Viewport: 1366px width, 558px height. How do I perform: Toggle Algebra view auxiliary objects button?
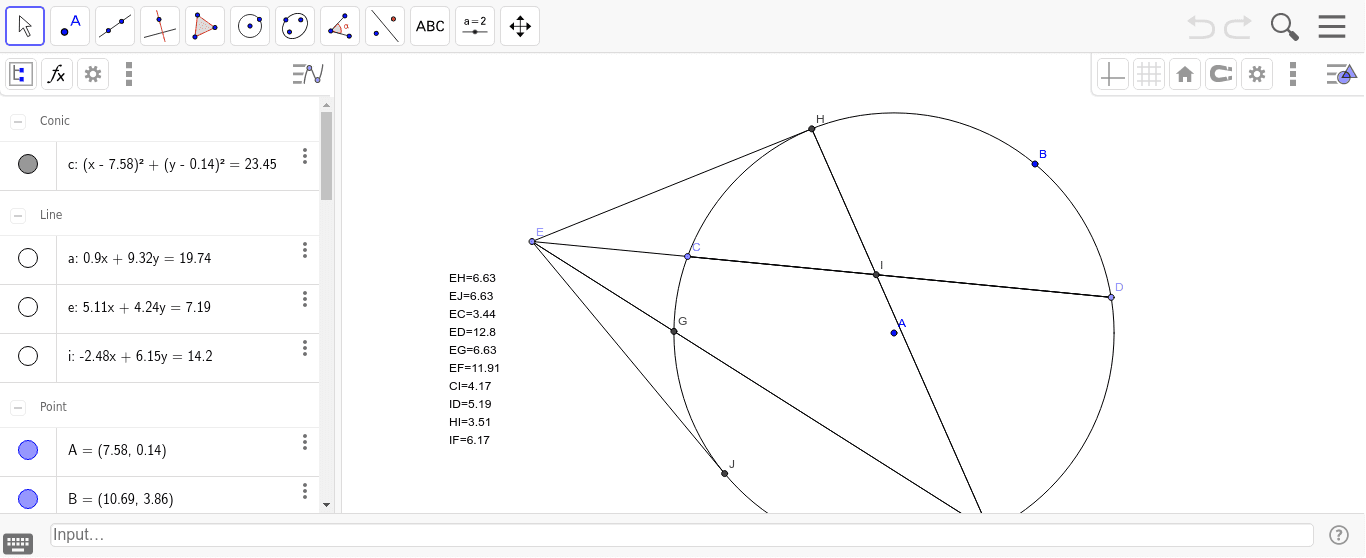(x=21, y=74)
